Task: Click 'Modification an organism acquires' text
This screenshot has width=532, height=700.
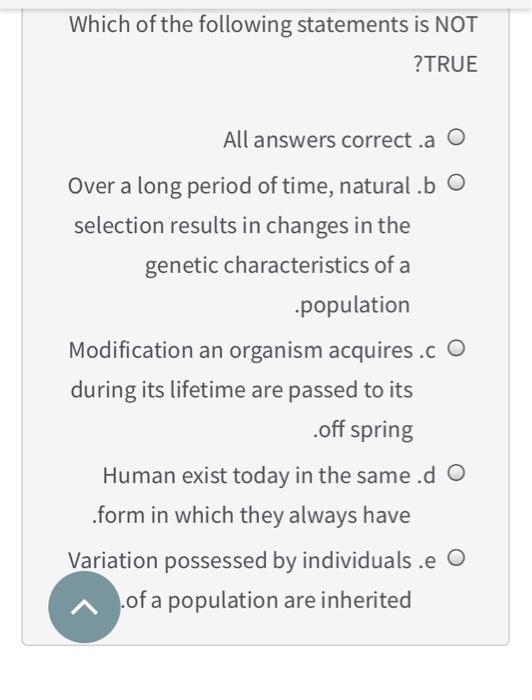Action: (241, 350)
